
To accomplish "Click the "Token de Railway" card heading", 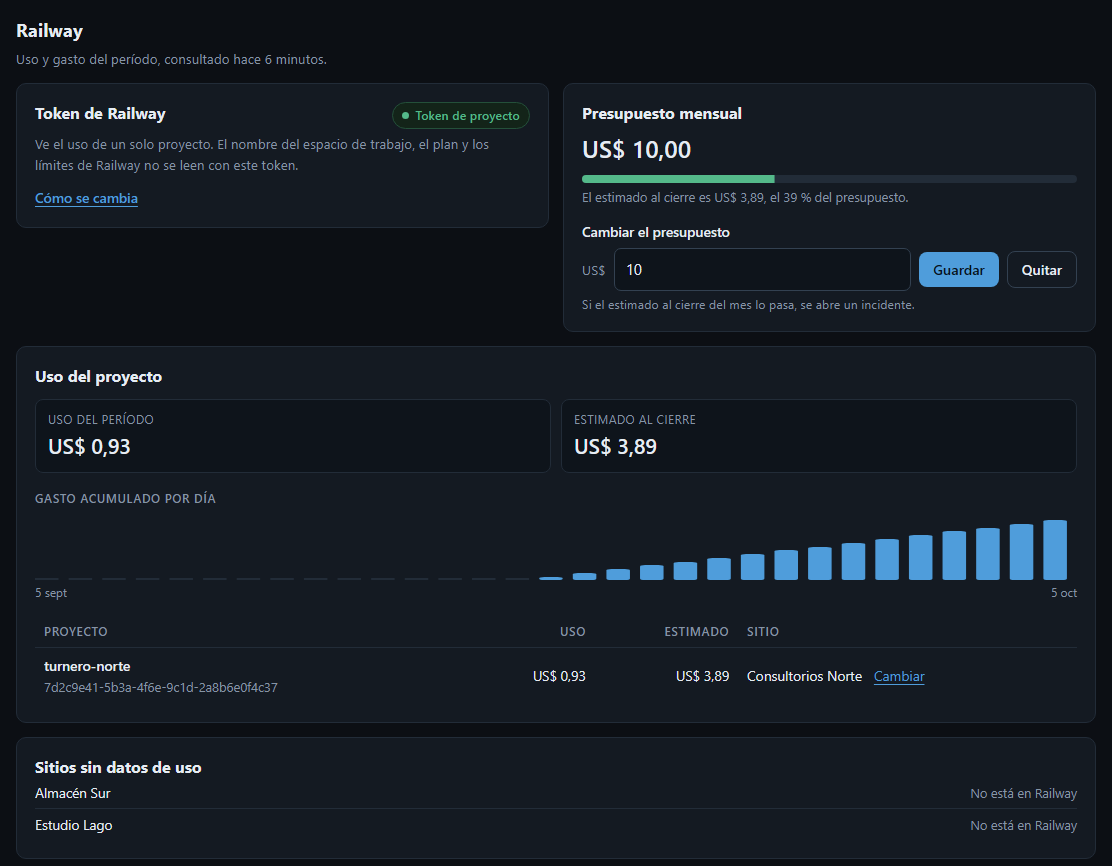I will click(100, 114).
